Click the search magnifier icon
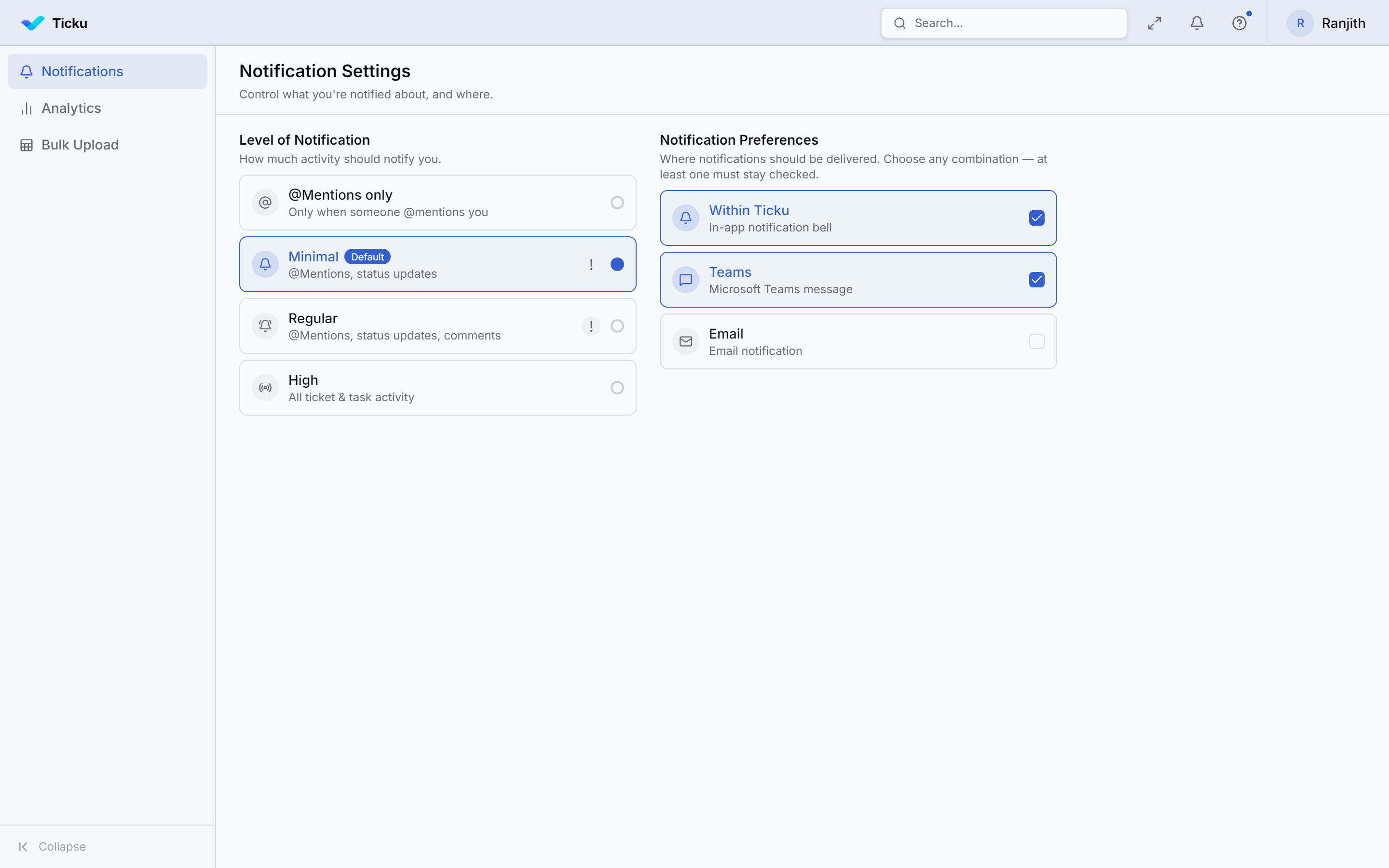 coord(899,23)
